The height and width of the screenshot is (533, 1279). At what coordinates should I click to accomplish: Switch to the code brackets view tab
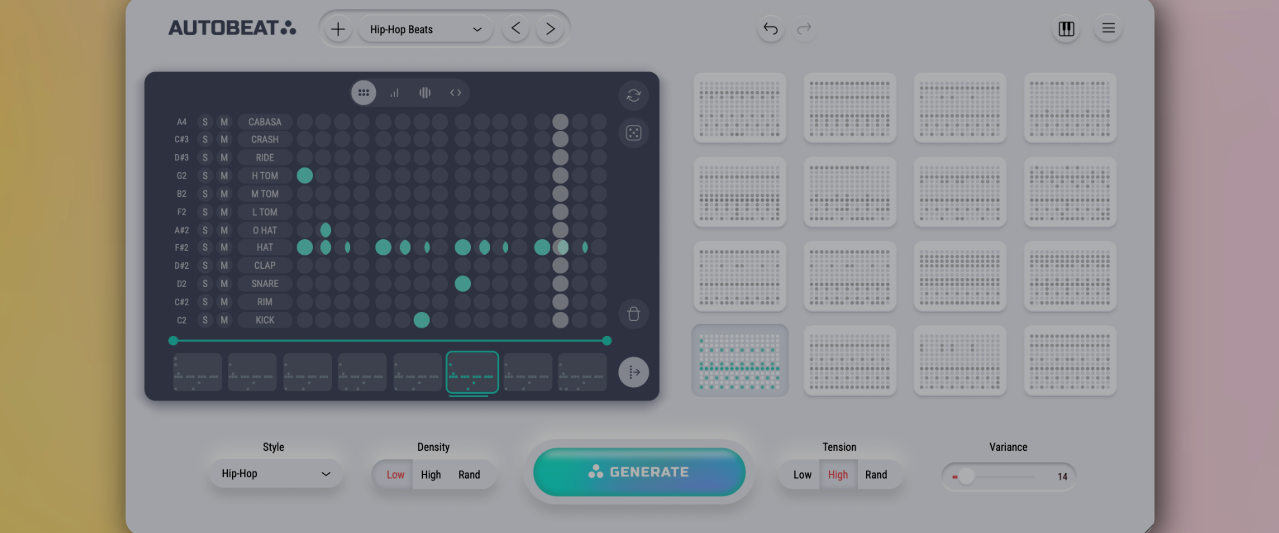[x=455, y=93]
